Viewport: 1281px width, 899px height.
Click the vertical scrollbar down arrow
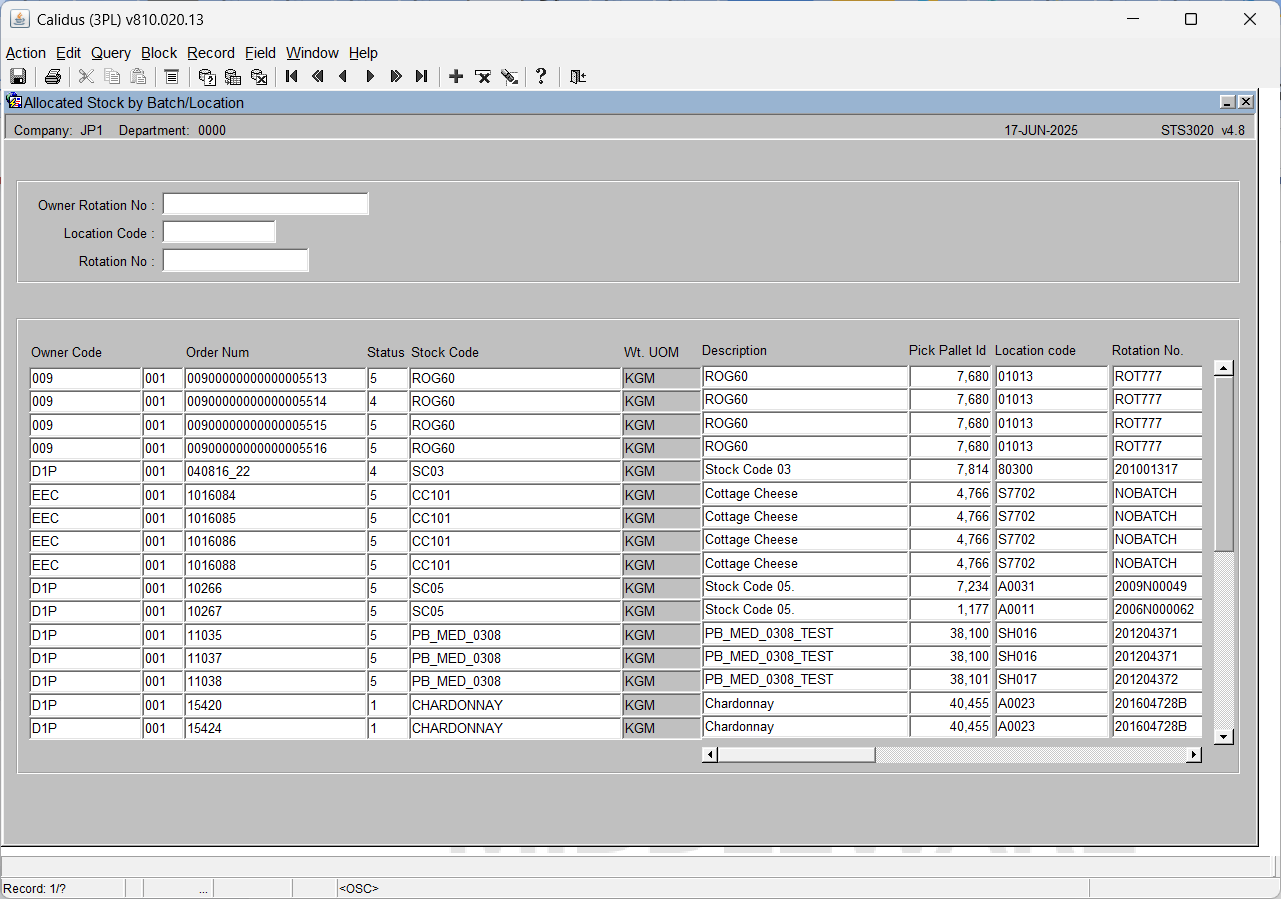[x=1223, y=737]
